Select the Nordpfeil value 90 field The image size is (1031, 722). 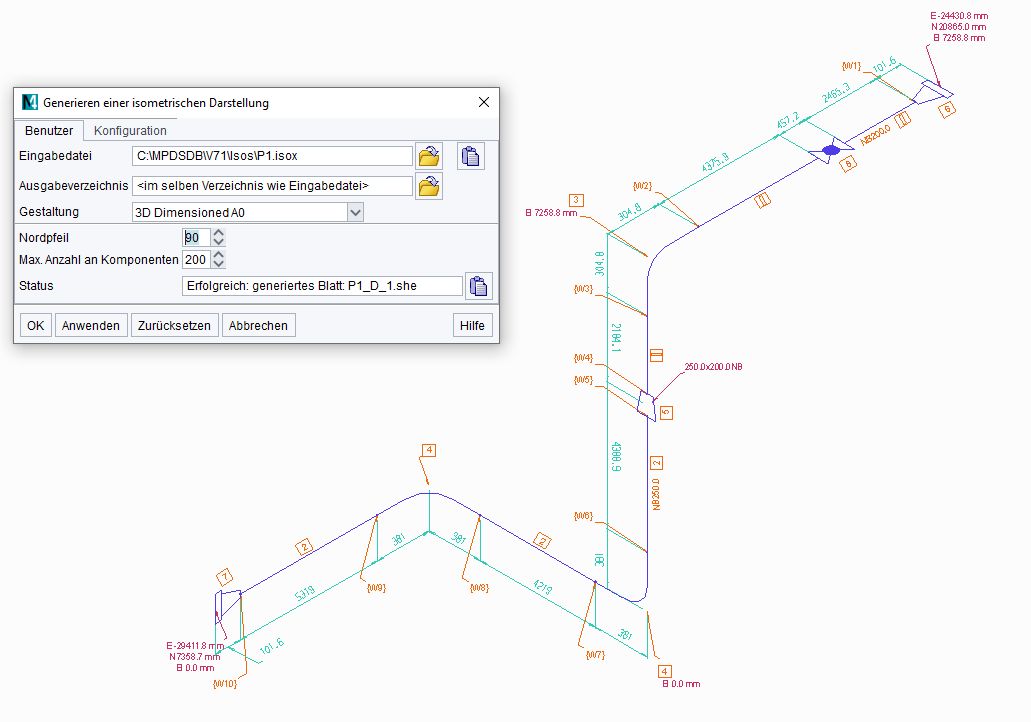point(196,237)
